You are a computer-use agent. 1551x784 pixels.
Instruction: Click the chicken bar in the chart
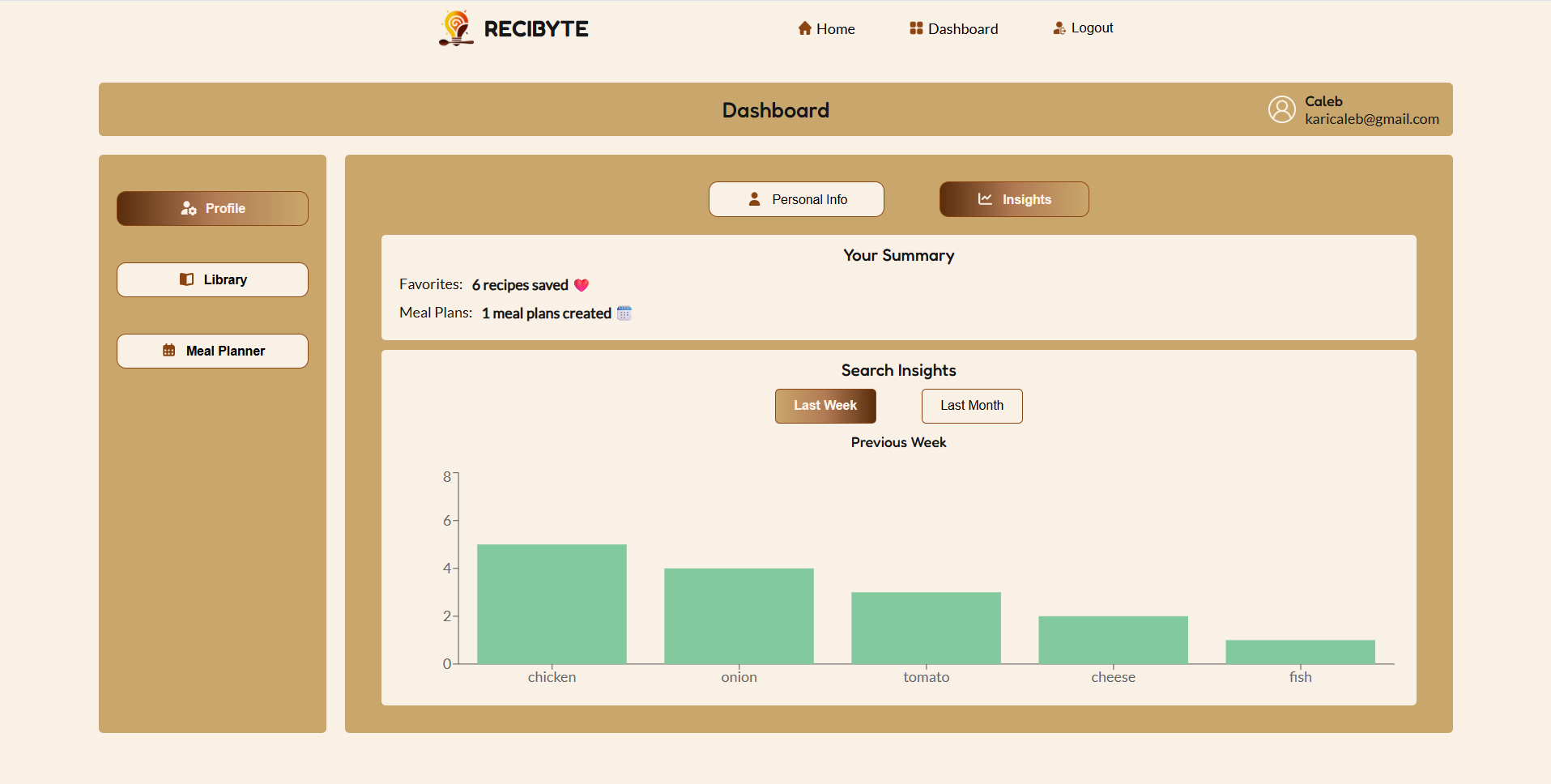[x=552, y=603]
